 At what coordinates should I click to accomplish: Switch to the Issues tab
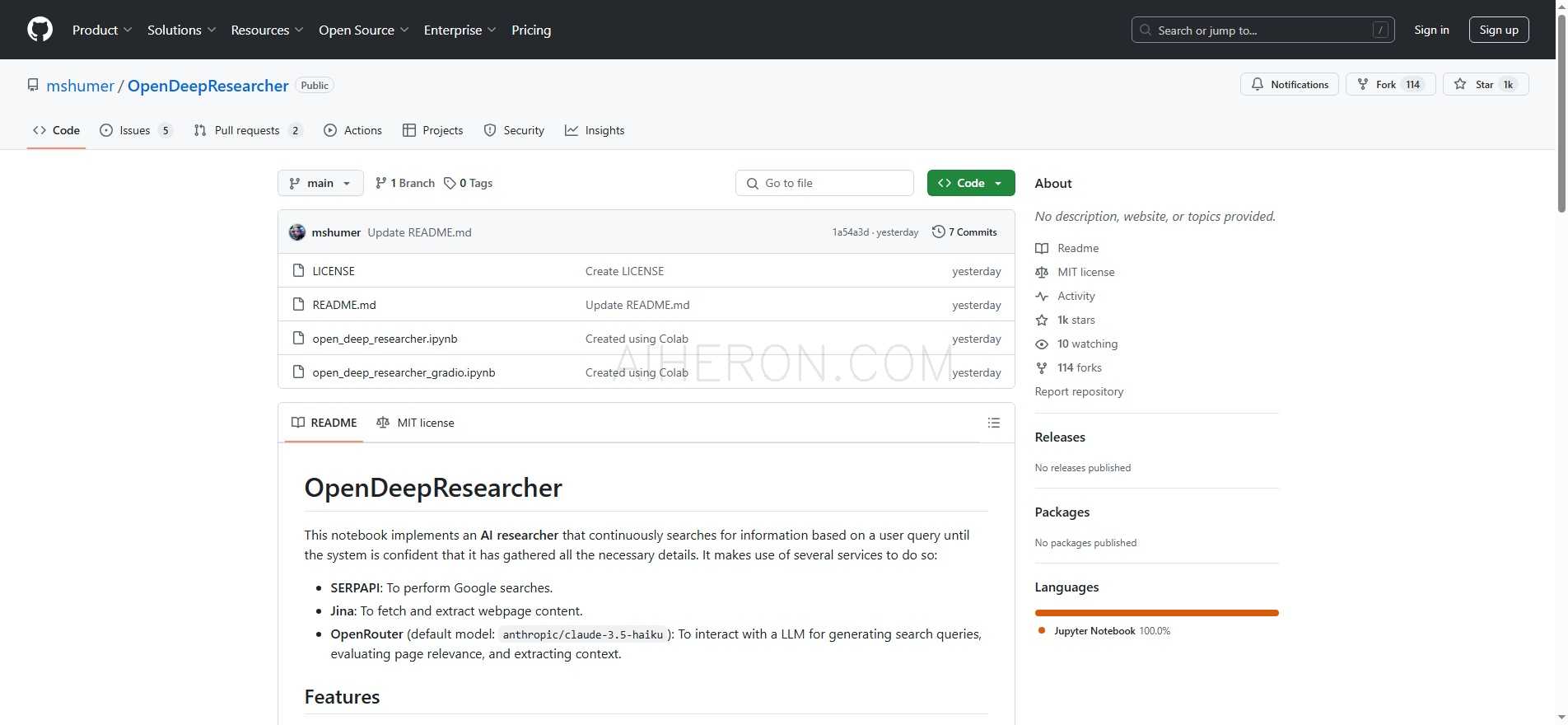[x=135, y=130]
